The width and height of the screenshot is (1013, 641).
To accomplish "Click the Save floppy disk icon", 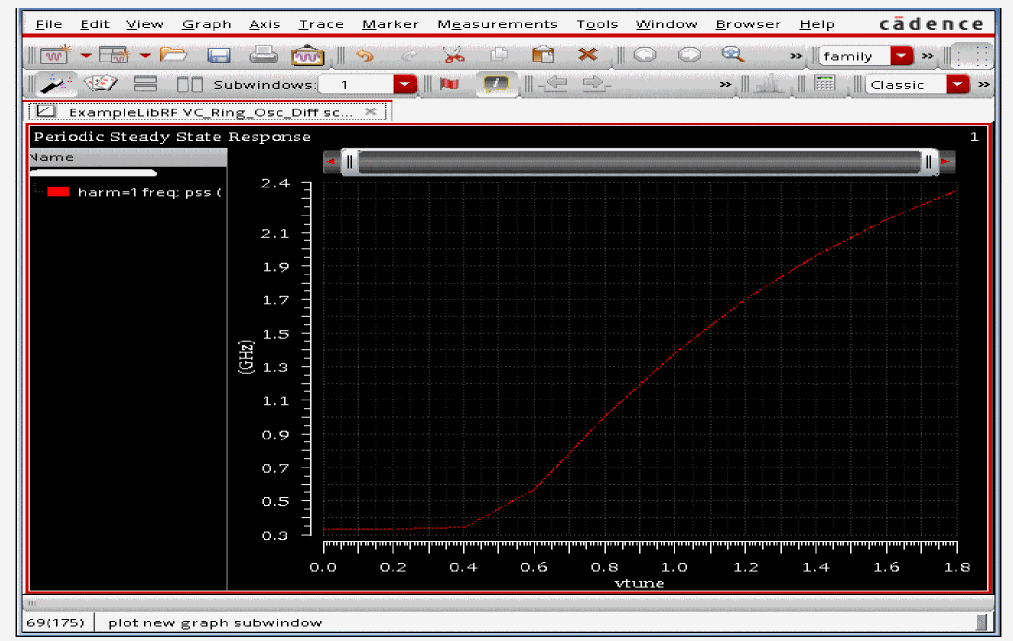I will (218, 56).
